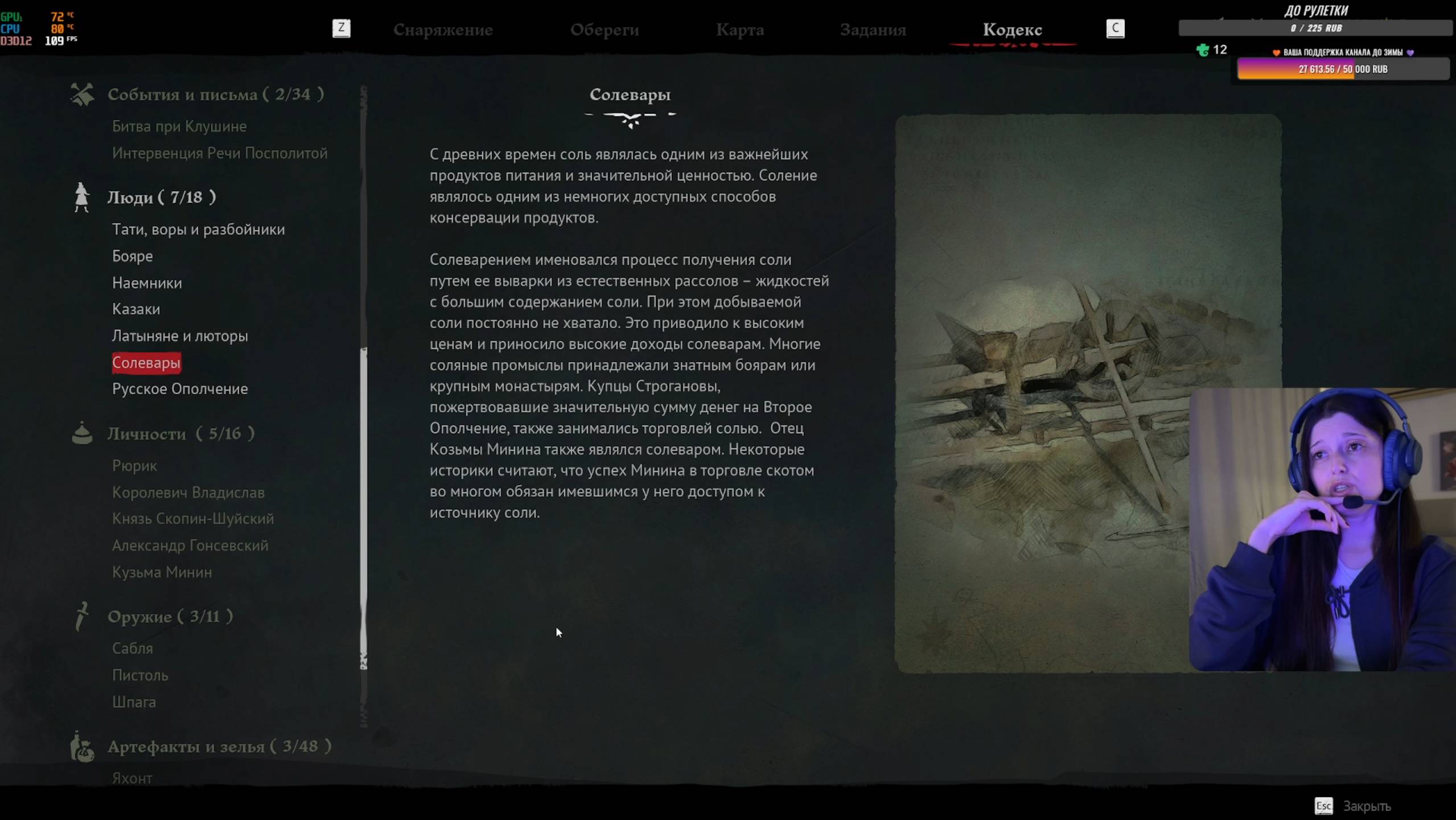Click the Esc key icon to close
1456x820 pixels.
1323,806
